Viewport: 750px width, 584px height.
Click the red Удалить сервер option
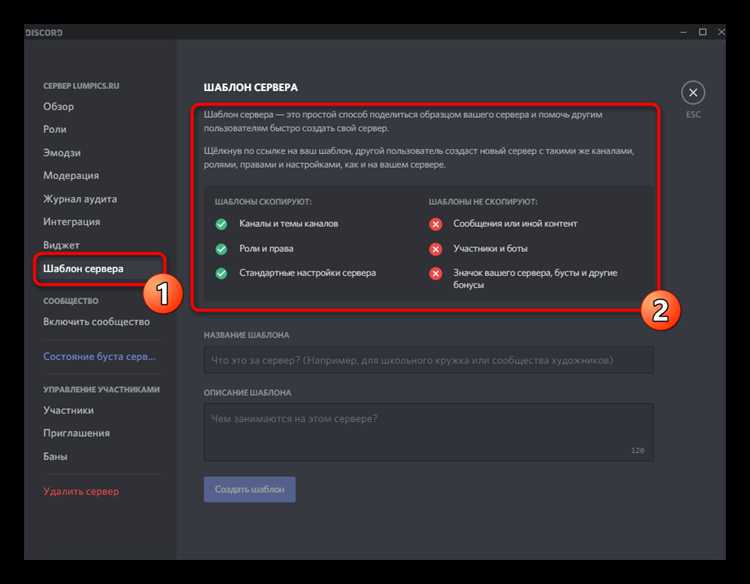pyautogui.click(x=81, y=491)
